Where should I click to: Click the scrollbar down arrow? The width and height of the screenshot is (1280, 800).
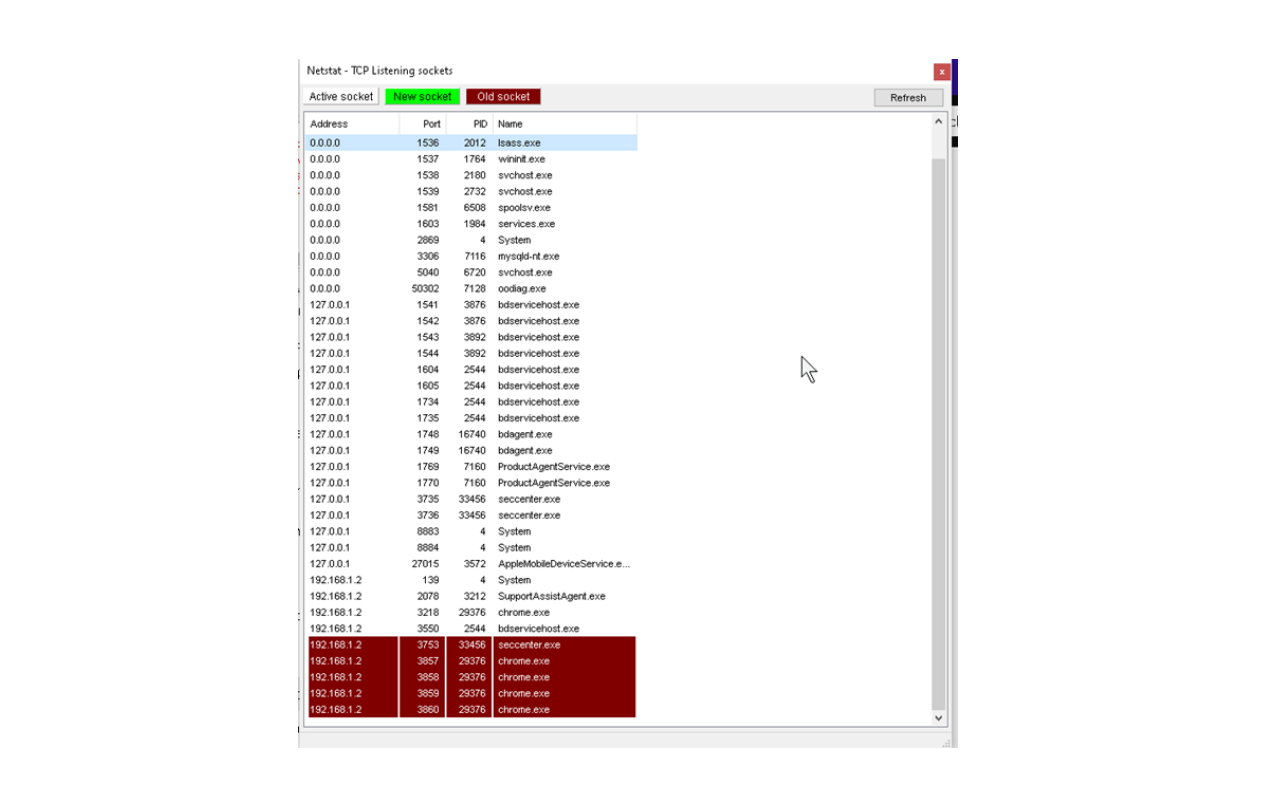938,717
